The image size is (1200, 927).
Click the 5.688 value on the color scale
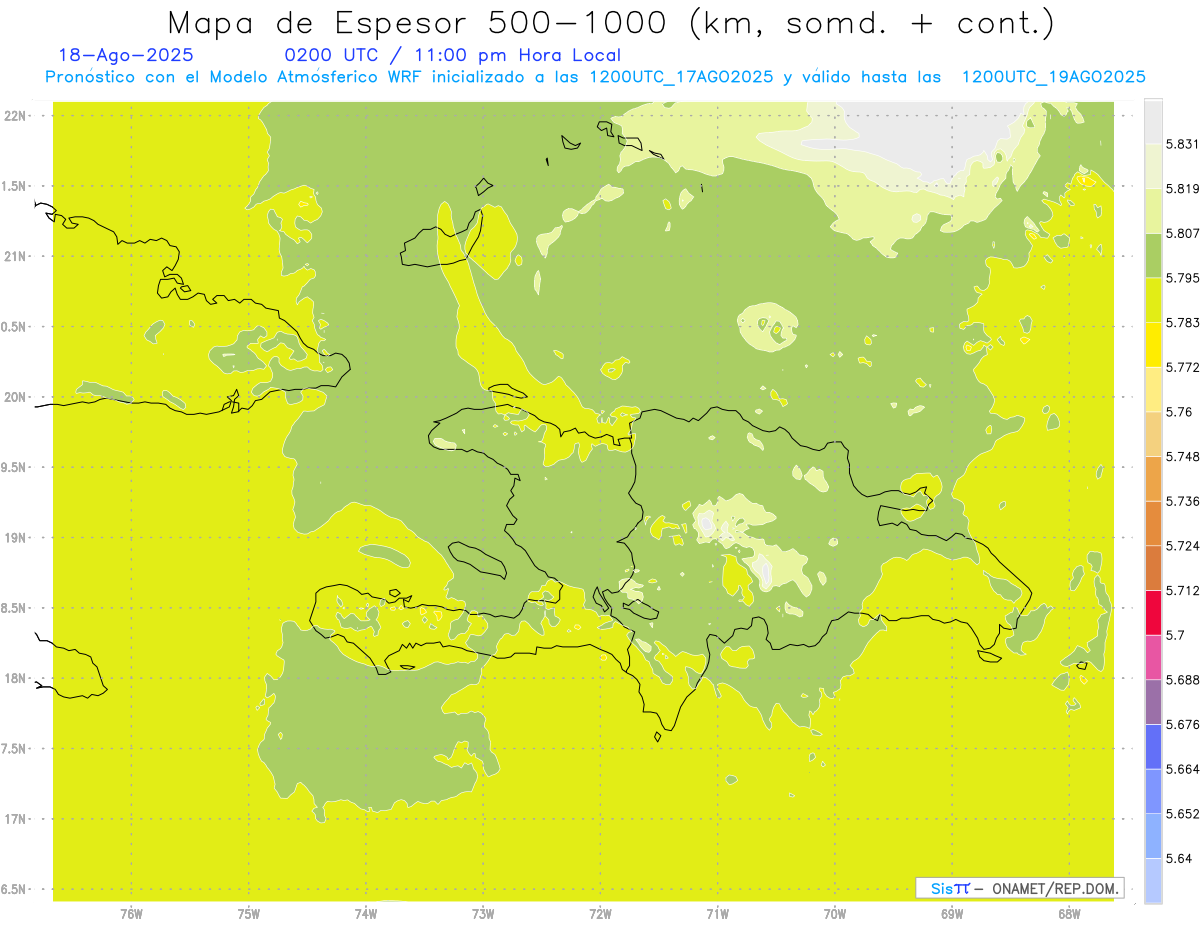[1183, 680]
